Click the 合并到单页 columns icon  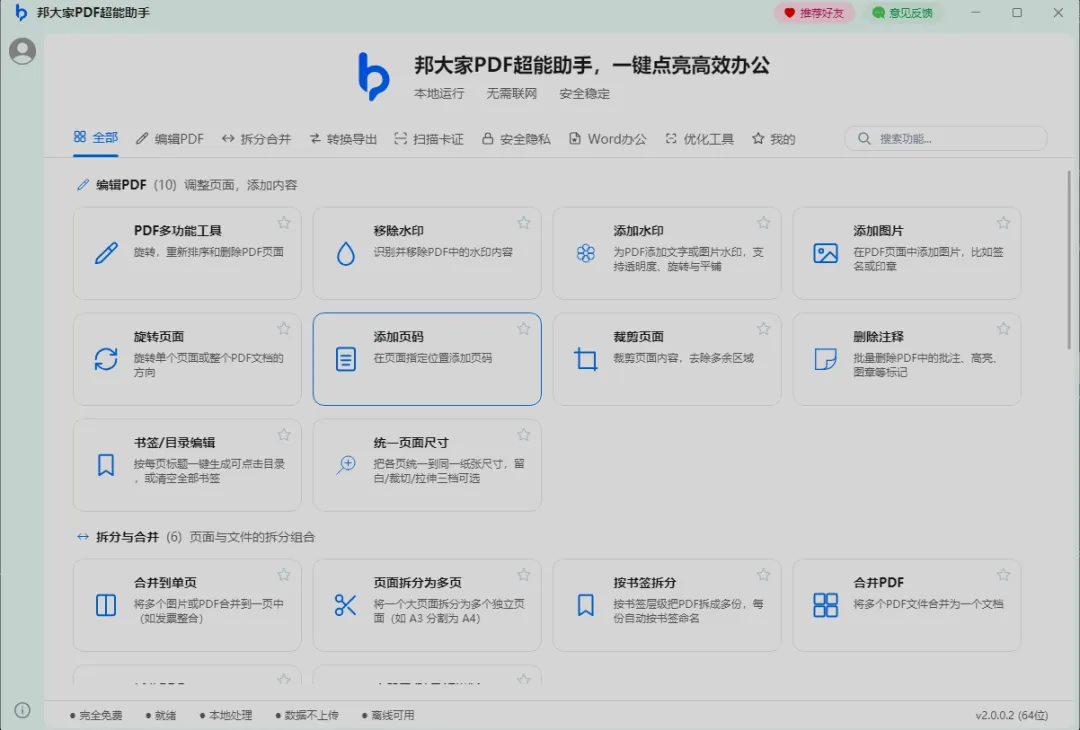pos(106,605)
